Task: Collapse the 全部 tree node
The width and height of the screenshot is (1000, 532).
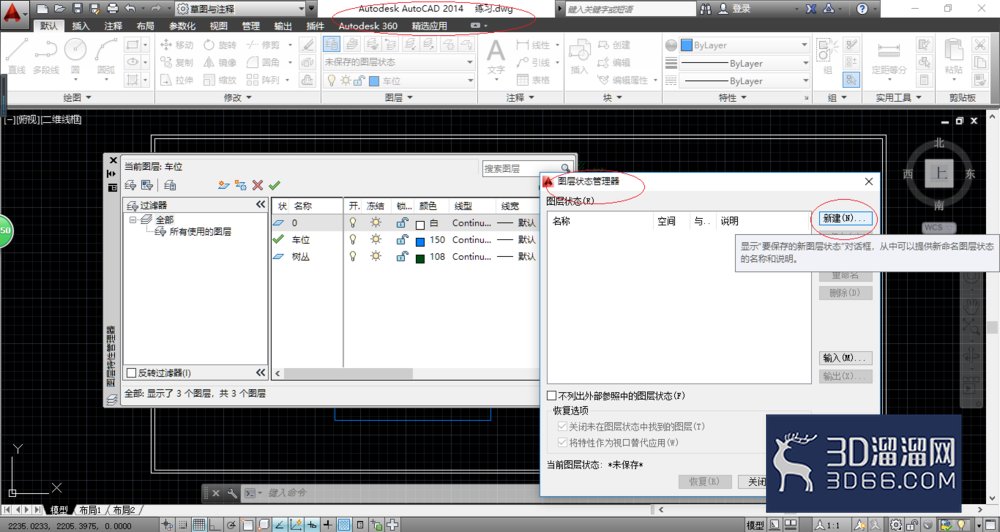Action: coord(133,219)
